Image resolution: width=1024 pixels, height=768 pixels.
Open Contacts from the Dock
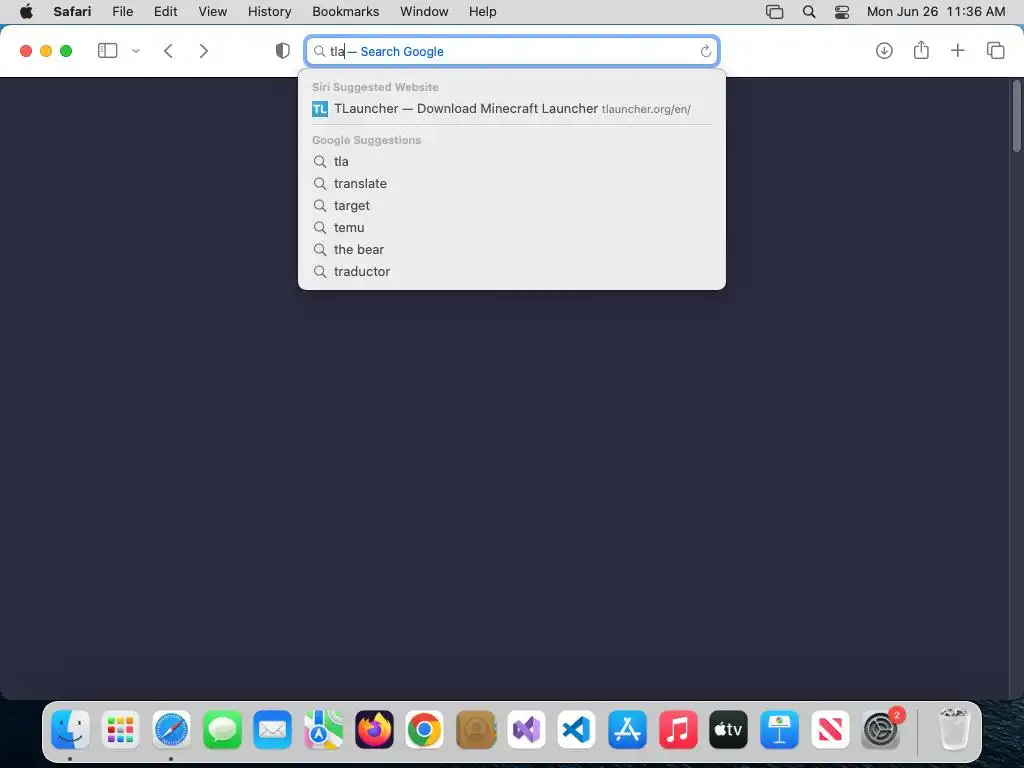click(x=475, y=729)
